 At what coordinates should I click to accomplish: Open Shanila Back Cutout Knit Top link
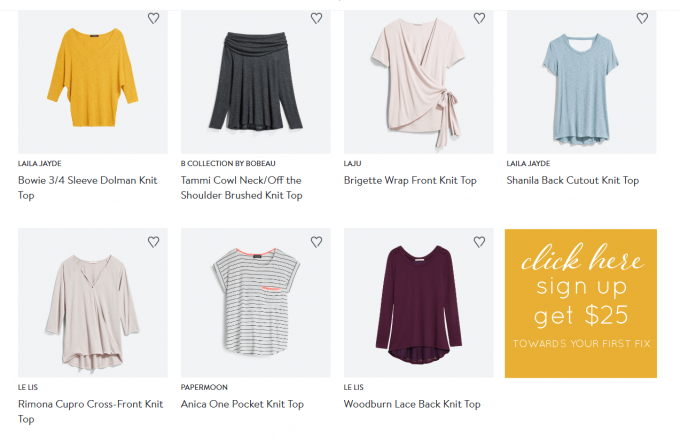(573, 181)
